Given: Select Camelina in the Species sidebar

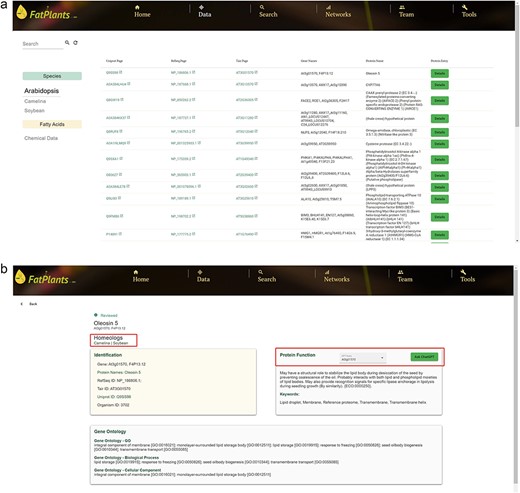Looking at the screenshot, I should click(35, 101).
